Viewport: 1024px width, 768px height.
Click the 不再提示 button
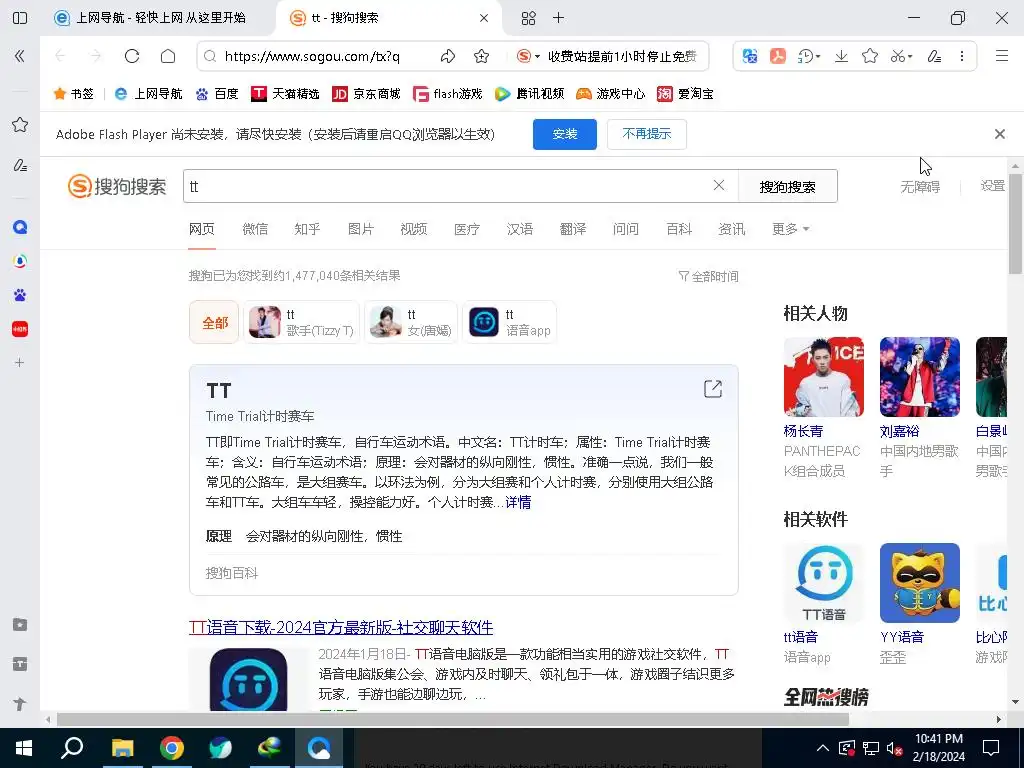click(647, 134)
